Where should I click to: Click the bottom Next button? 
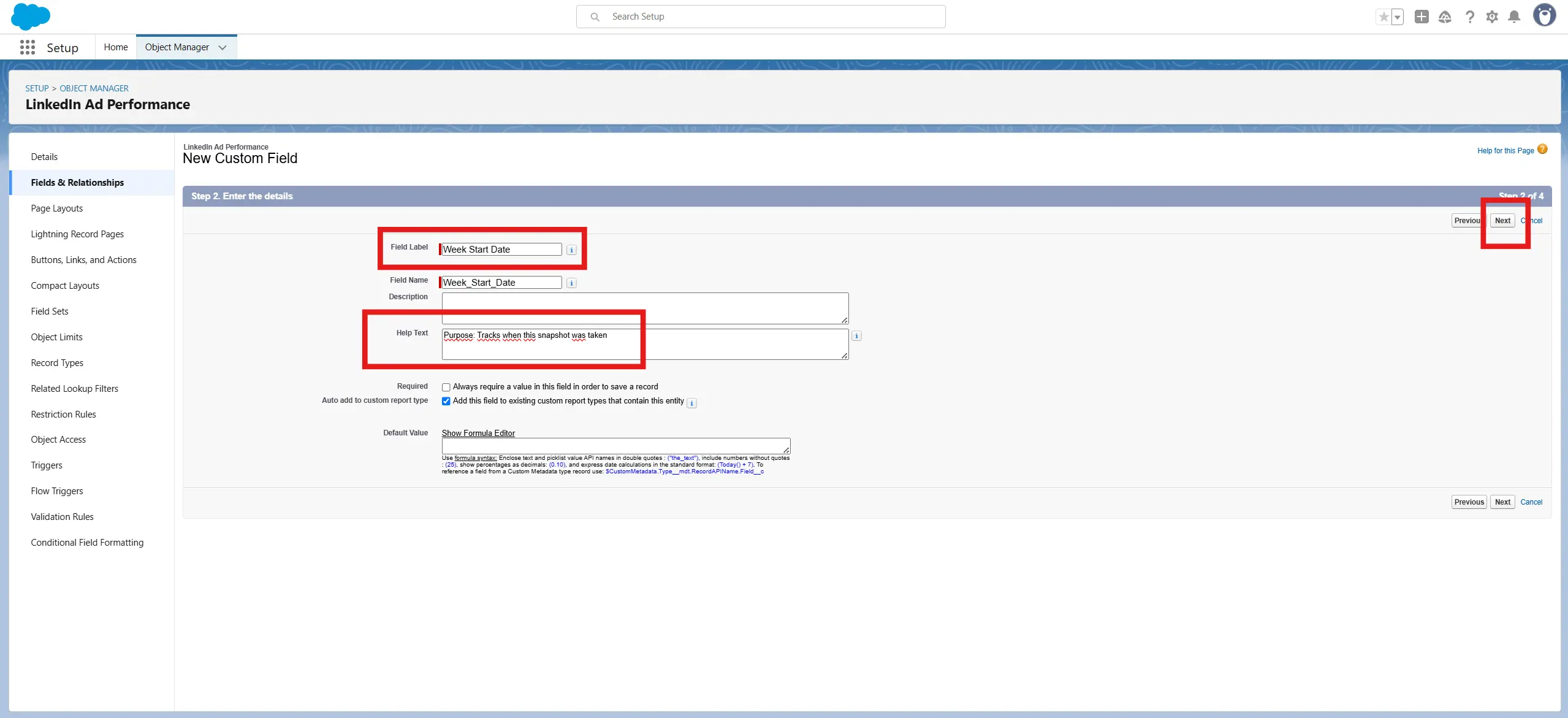coord(1502,502)
